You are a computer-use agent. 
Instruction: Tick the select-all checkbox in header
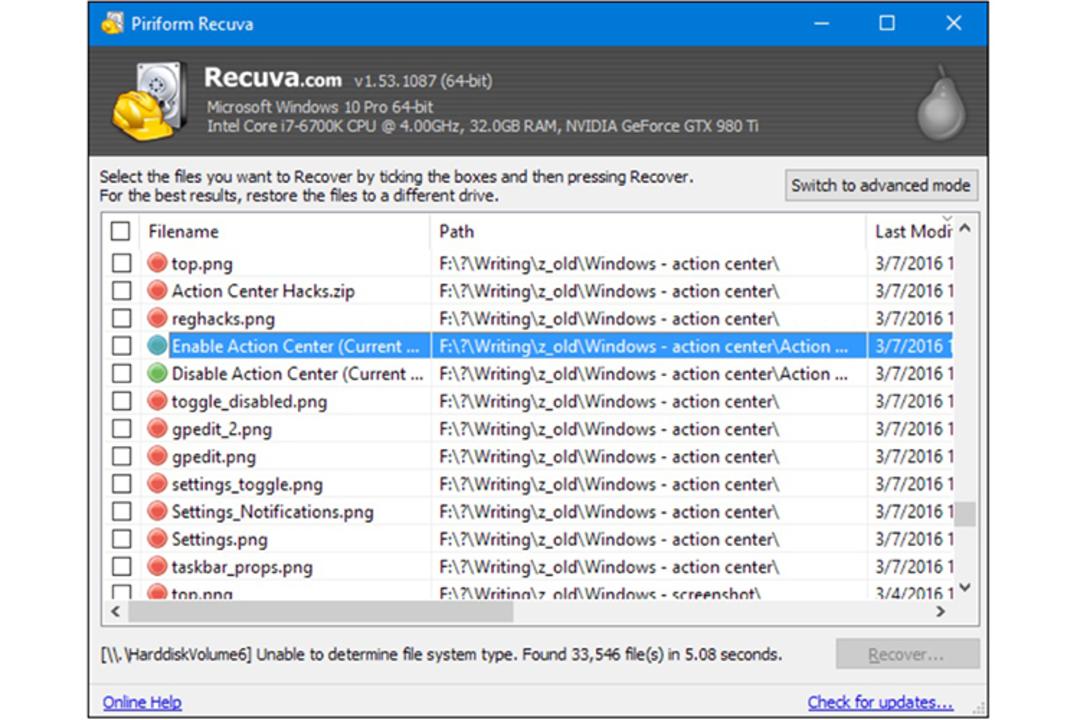click(x=121, y=231)
